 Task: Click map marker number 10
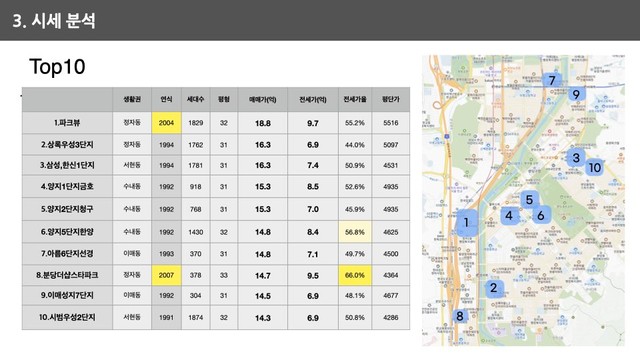click(595, 167)
